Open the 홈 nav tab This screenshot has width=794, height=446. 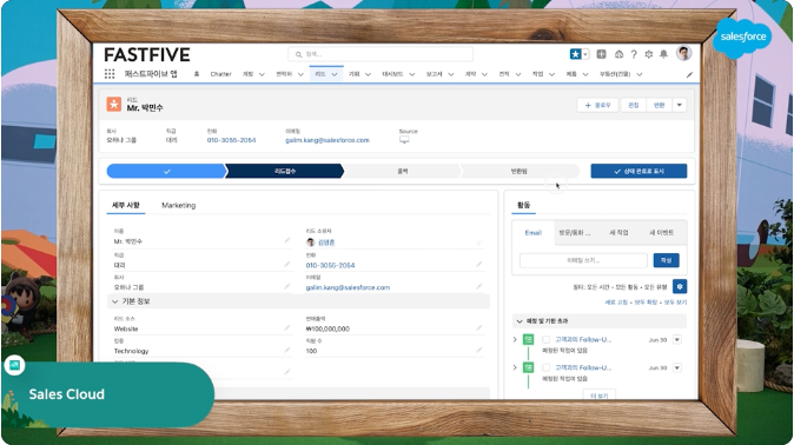click(196, 74)
